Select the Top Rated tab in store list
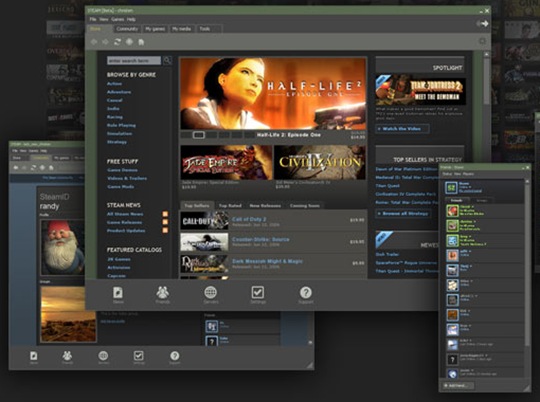 230,206
